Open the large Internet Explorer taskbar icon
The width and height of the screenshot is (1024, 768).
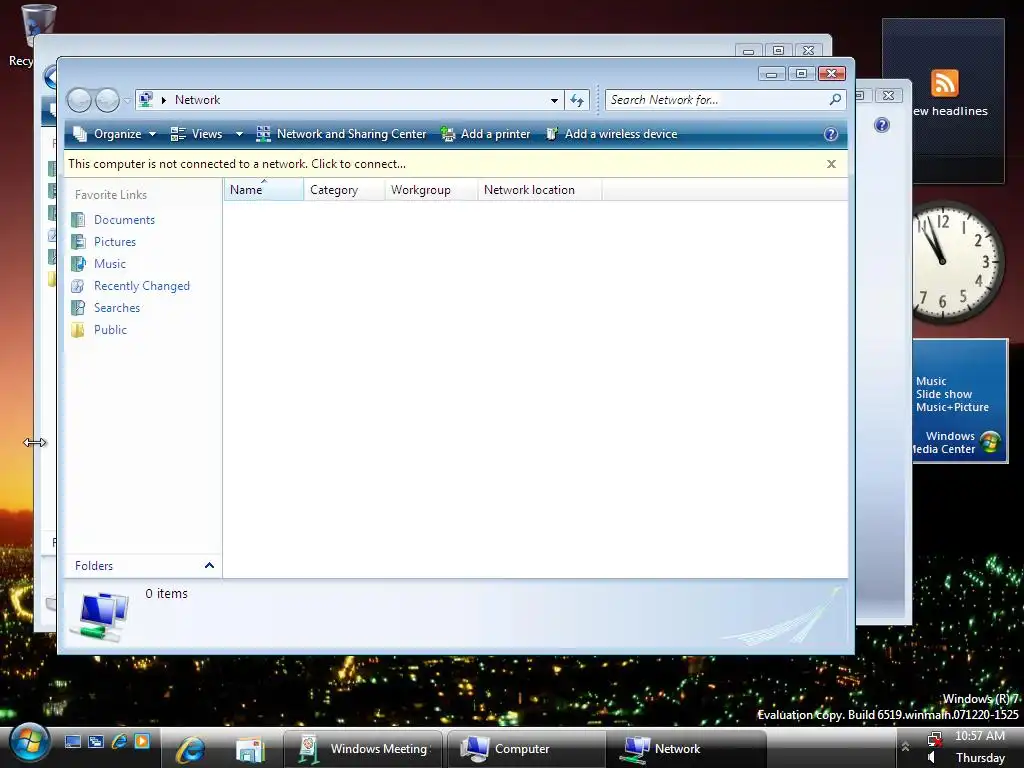[x=190, y=749]
